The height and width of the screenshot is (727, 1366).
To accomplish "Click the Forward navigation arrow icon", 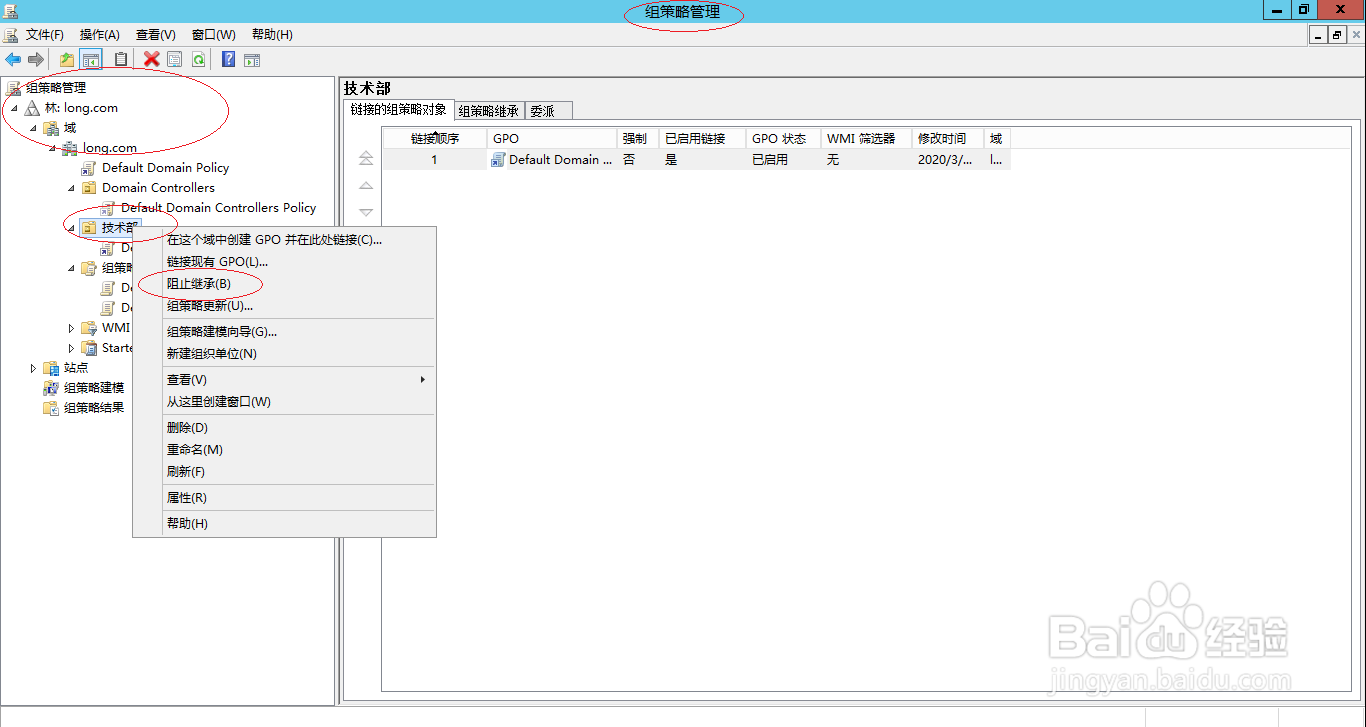I will (35, 59).
